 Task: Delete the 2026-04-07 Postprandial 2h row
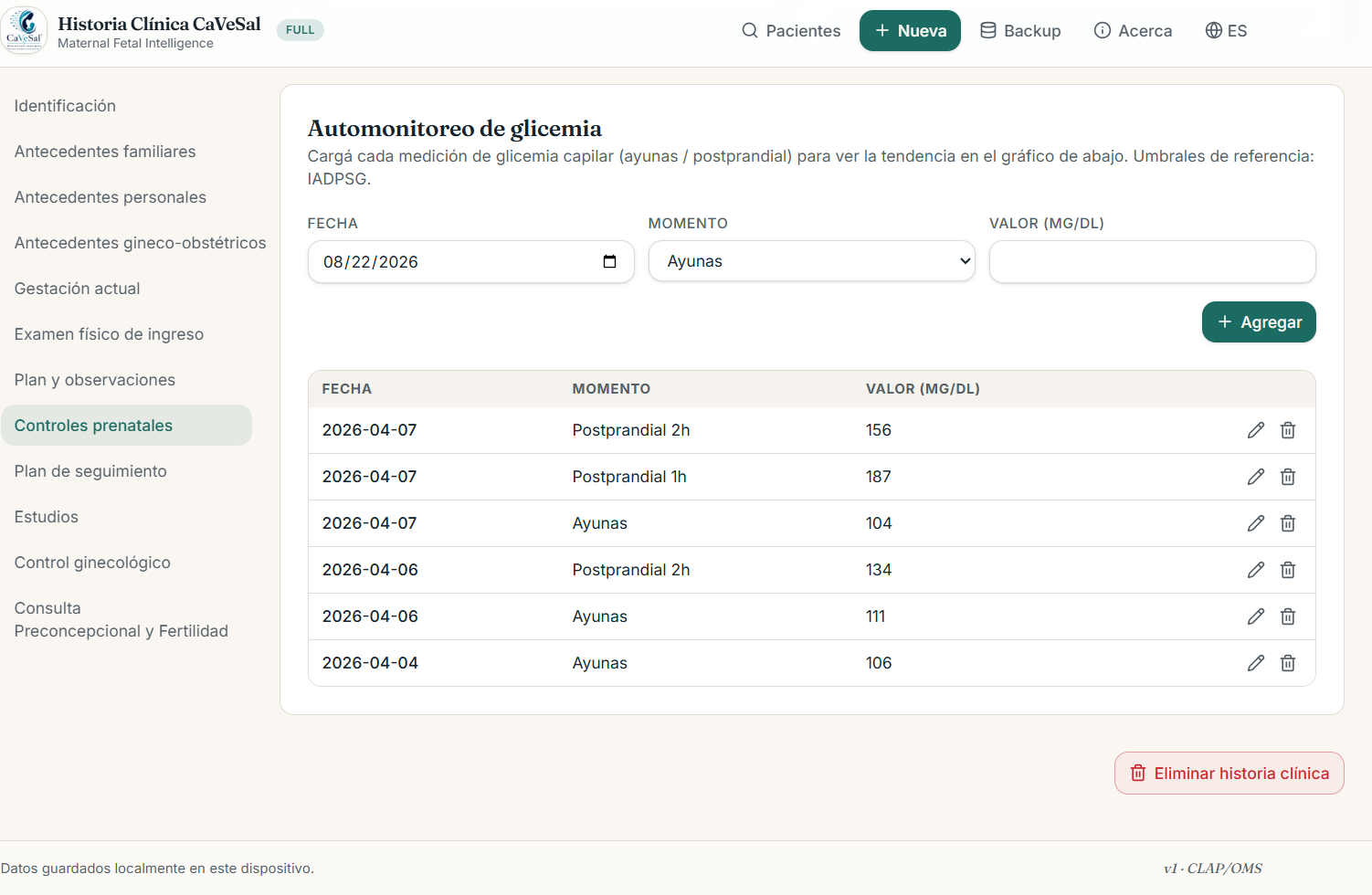(1288, 430)
